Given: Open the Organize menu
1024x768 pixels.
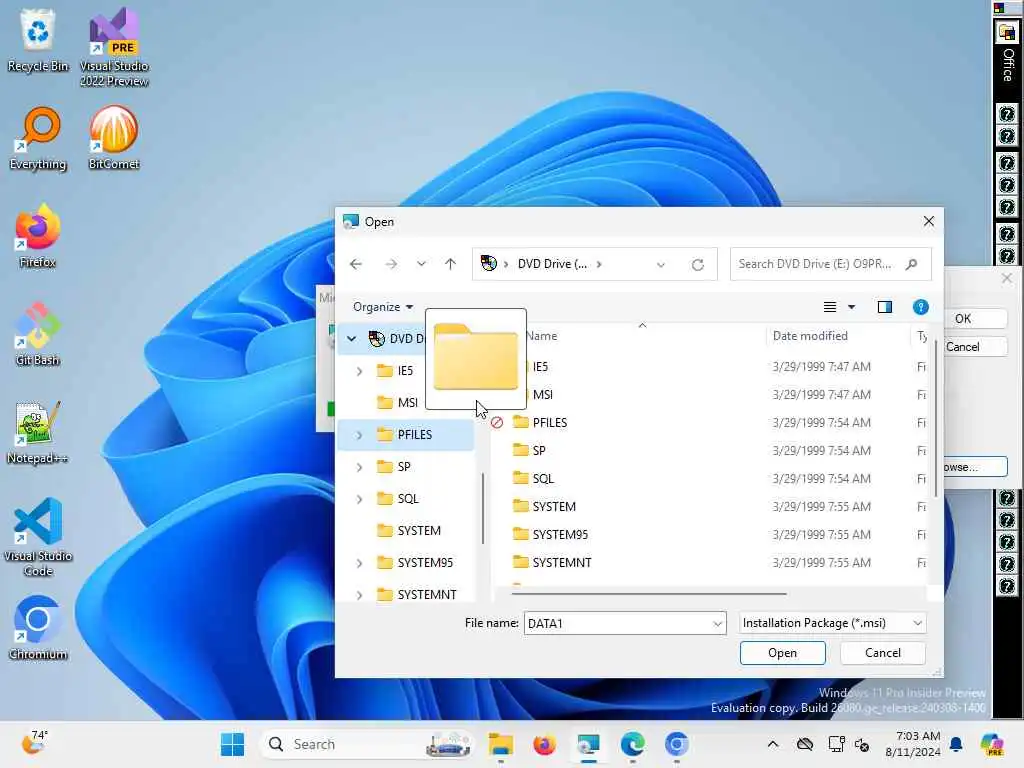Looking at the screenshot, I should click(383, 307).
